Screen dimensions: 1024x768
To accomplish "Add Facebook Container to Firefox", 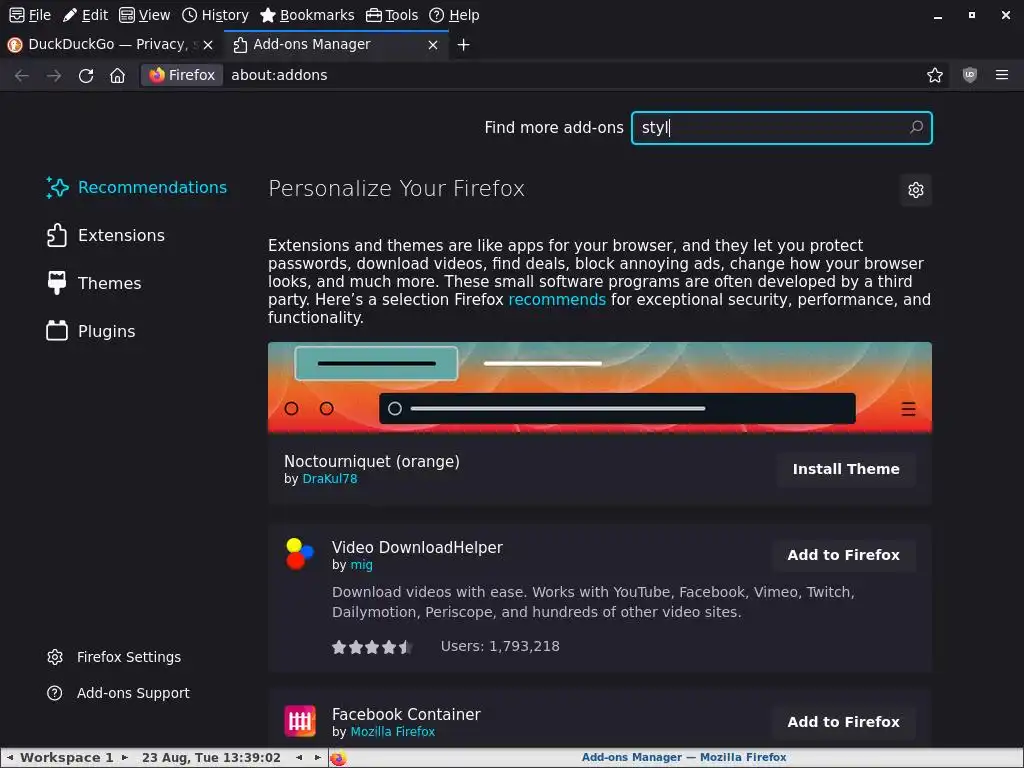I will pyautogui.click(x=843, y=722).
